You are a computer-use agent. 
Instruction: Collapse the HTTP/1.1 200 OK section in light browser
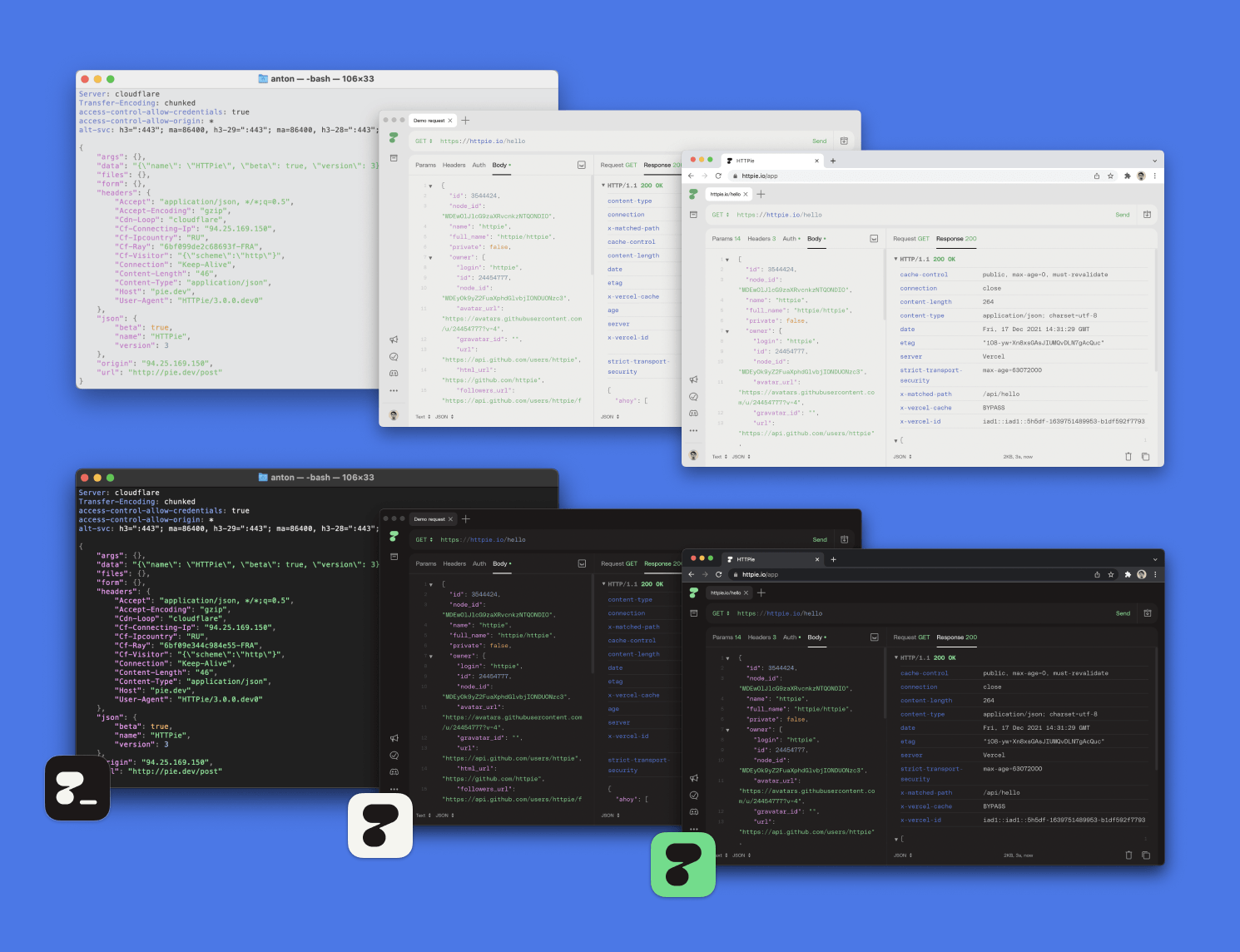[896, 259]
